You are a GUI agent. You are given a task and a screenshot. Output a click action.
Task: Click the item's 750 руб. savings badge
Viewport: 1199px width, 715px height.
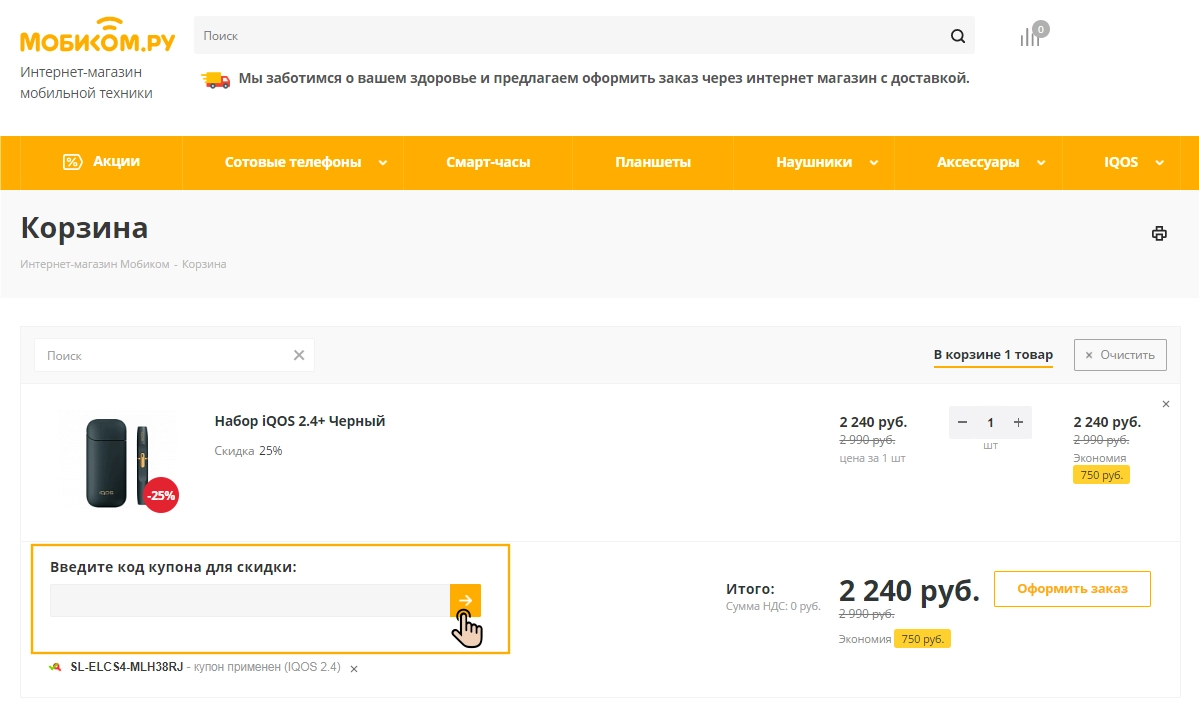[1101, 475]
